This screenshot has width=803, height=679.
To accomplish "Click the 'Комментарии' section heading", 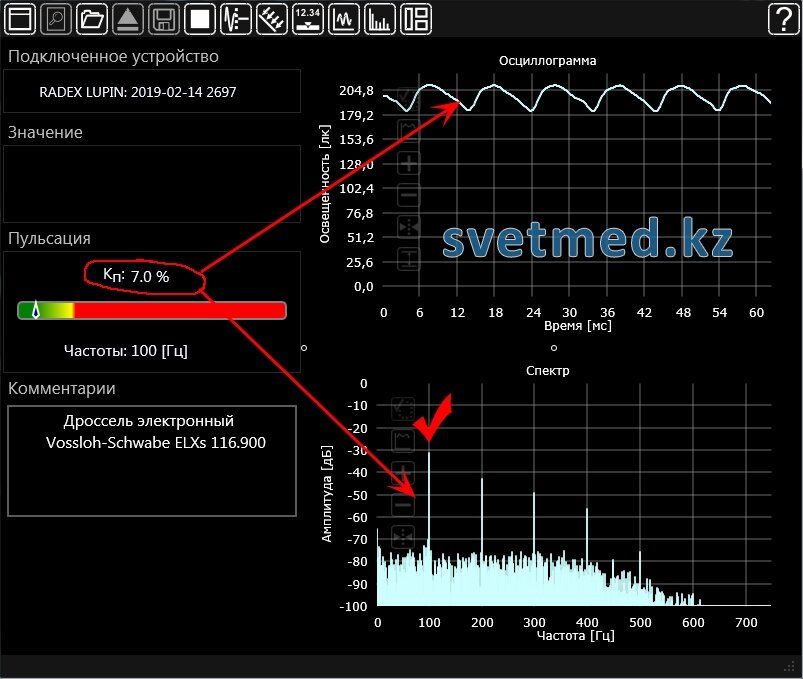I will [61, 389].
